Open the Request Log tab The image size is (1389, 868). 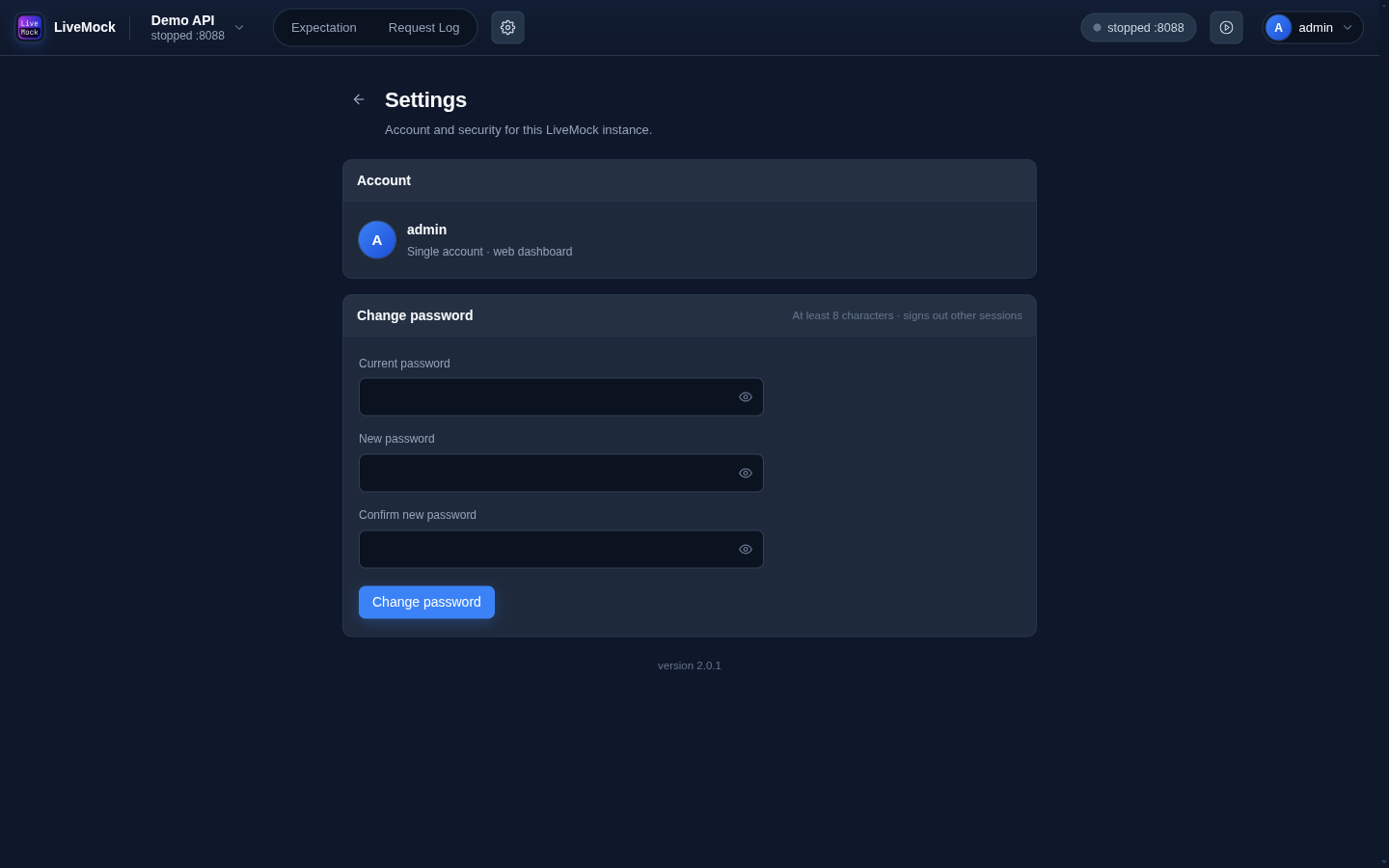point(424,27)
